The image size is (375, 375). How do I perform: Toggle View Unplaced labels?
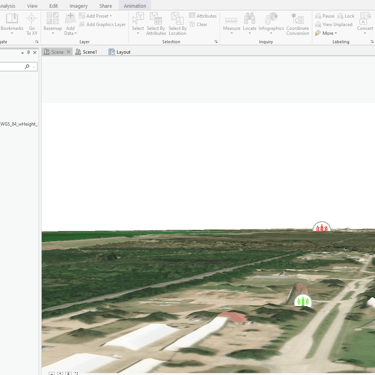[x=334, y=24]
